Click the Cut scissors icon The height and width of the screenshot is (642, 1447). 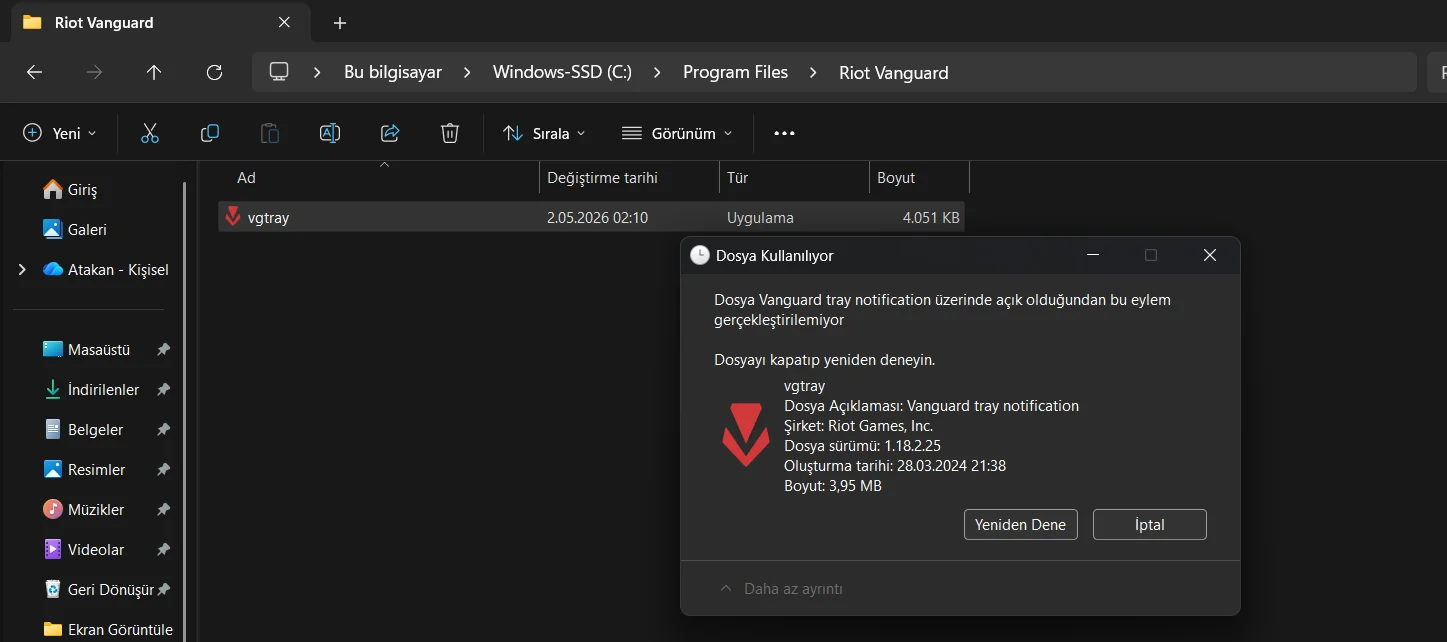(x=150, y=133)
